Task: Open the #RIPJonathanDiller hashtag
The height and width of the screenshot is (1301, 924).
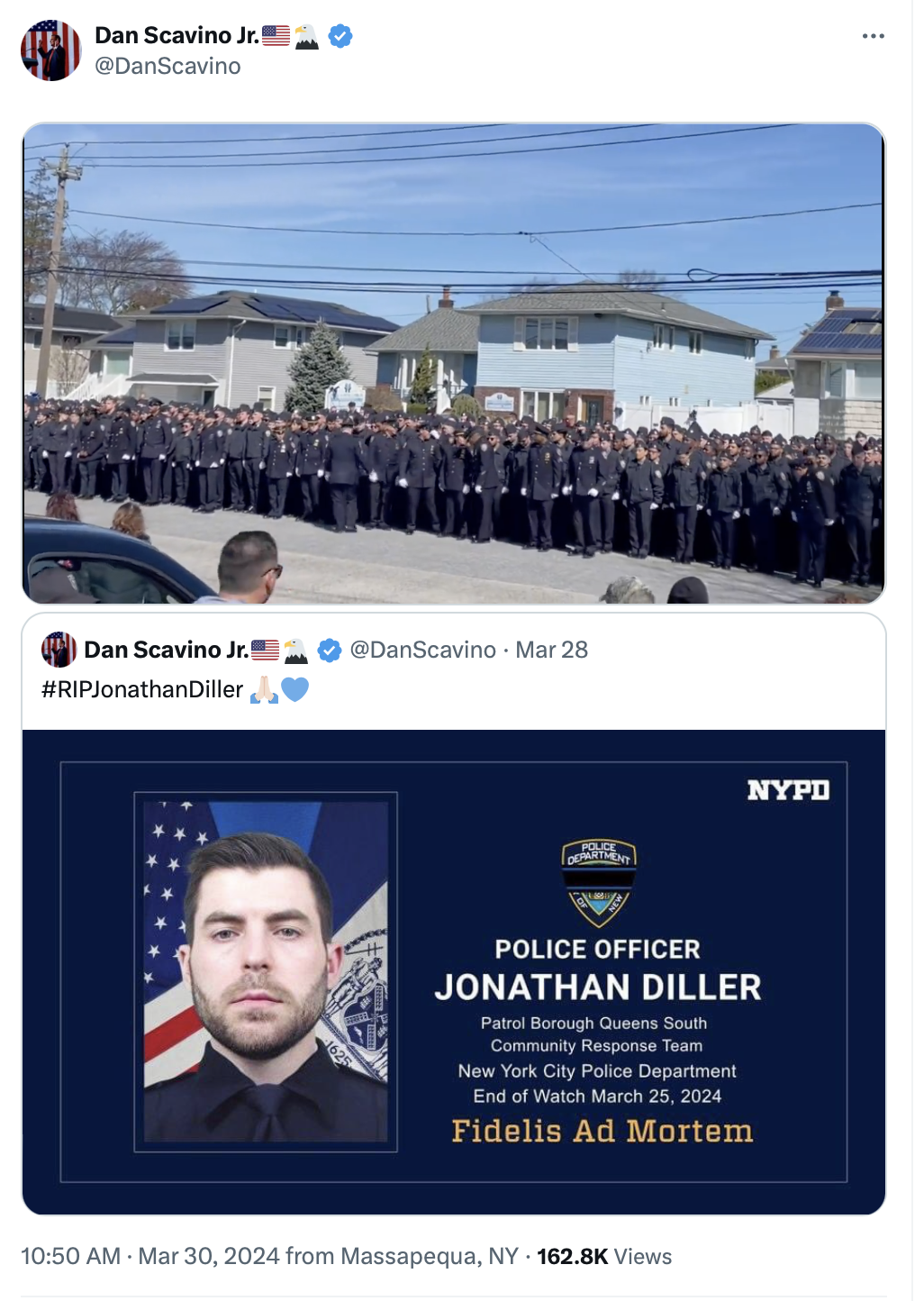Action: point(142,689)
